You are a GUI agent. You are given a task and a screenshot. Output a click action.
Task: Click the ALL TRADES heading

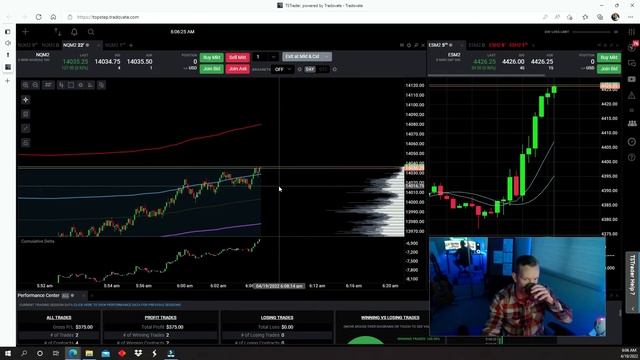pos(59,318)
